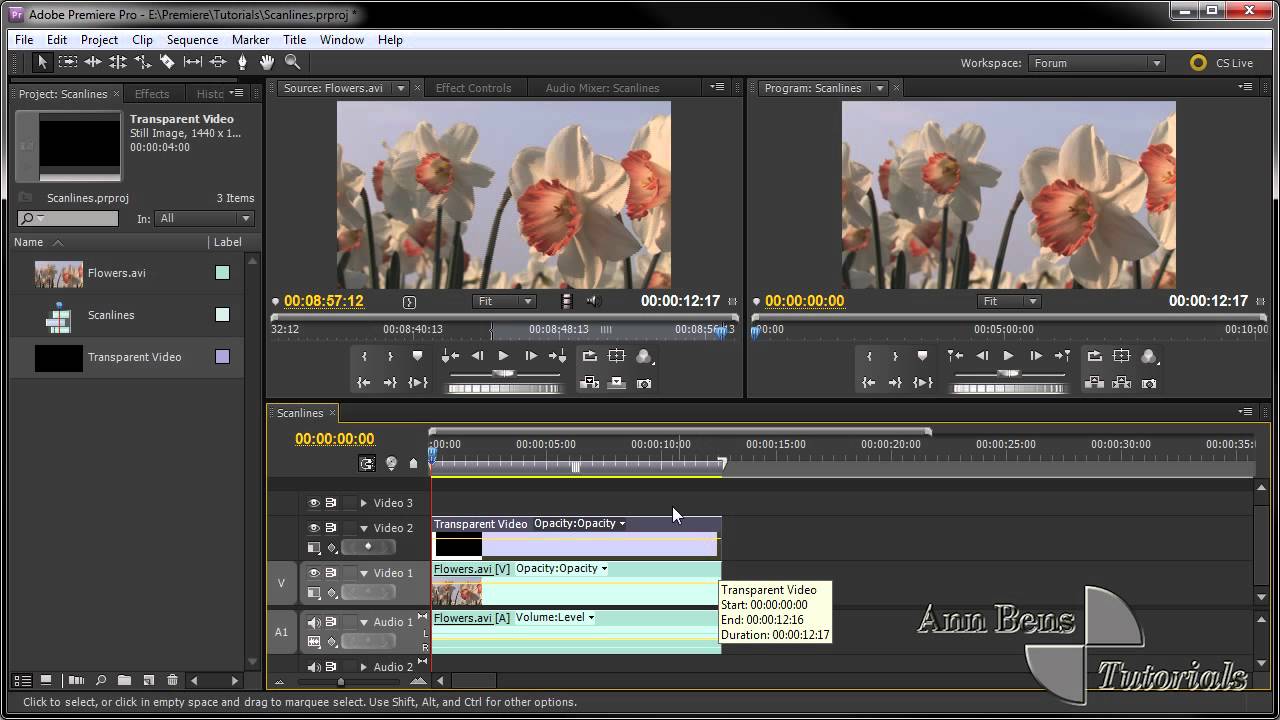Open the File menu

[24, 40]
